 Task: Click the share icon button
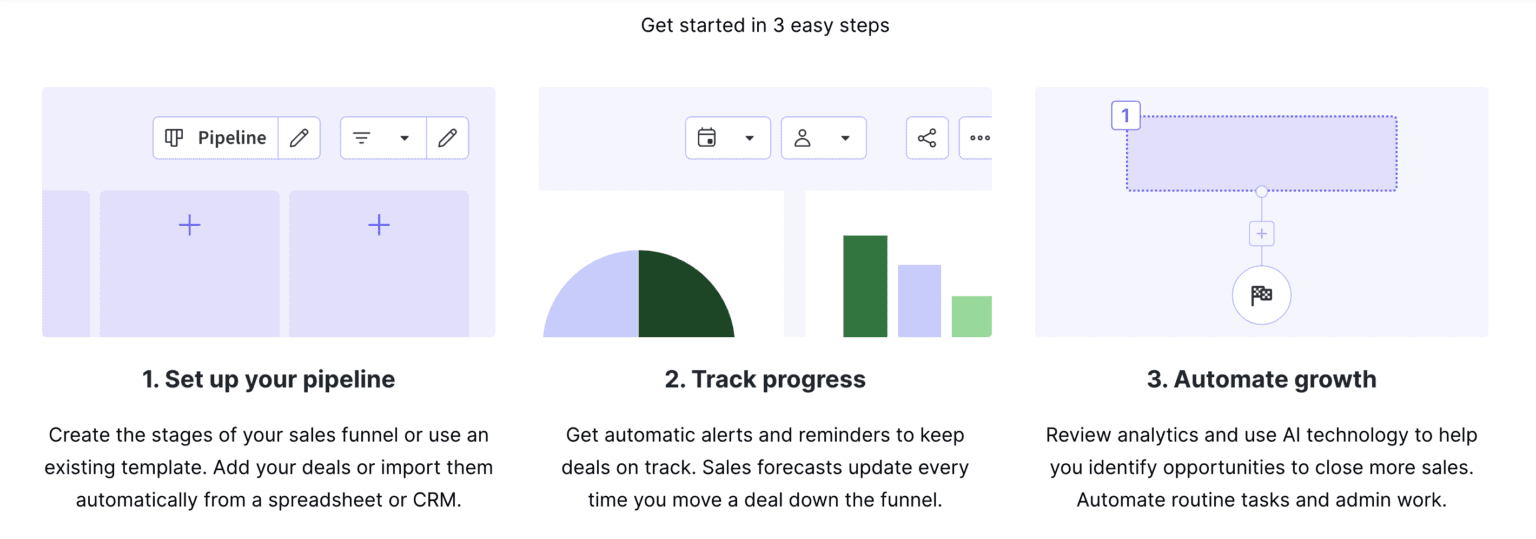point(927,138)
